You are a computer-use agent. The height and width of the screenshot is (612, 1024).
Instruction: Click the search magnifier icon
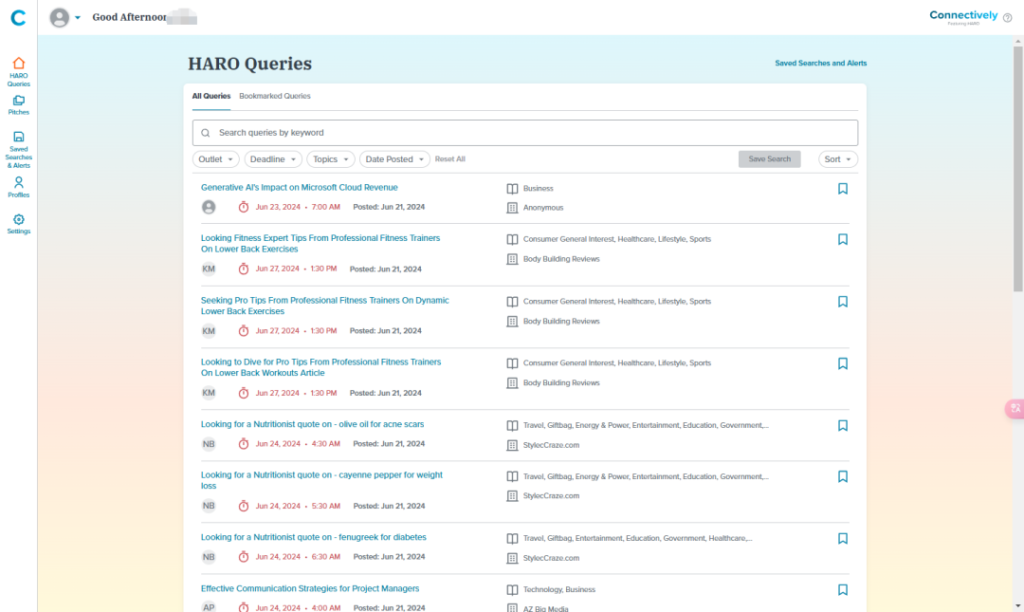[x=206, y=133]
